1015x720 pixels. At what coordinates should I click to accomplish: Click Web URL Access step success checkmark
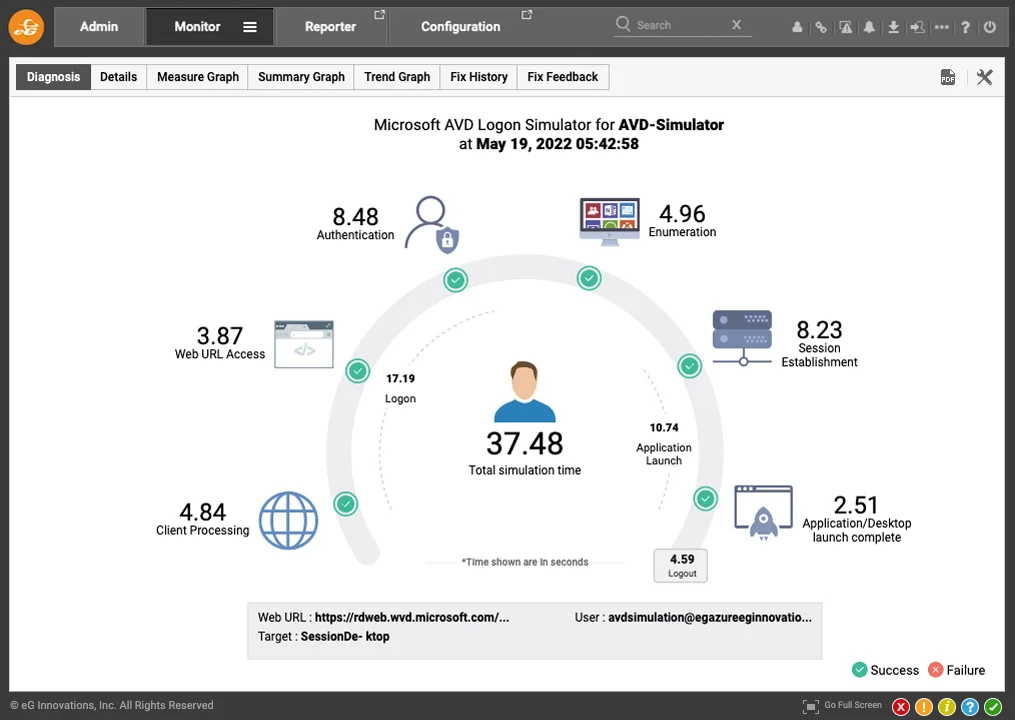tap(357, 371)
